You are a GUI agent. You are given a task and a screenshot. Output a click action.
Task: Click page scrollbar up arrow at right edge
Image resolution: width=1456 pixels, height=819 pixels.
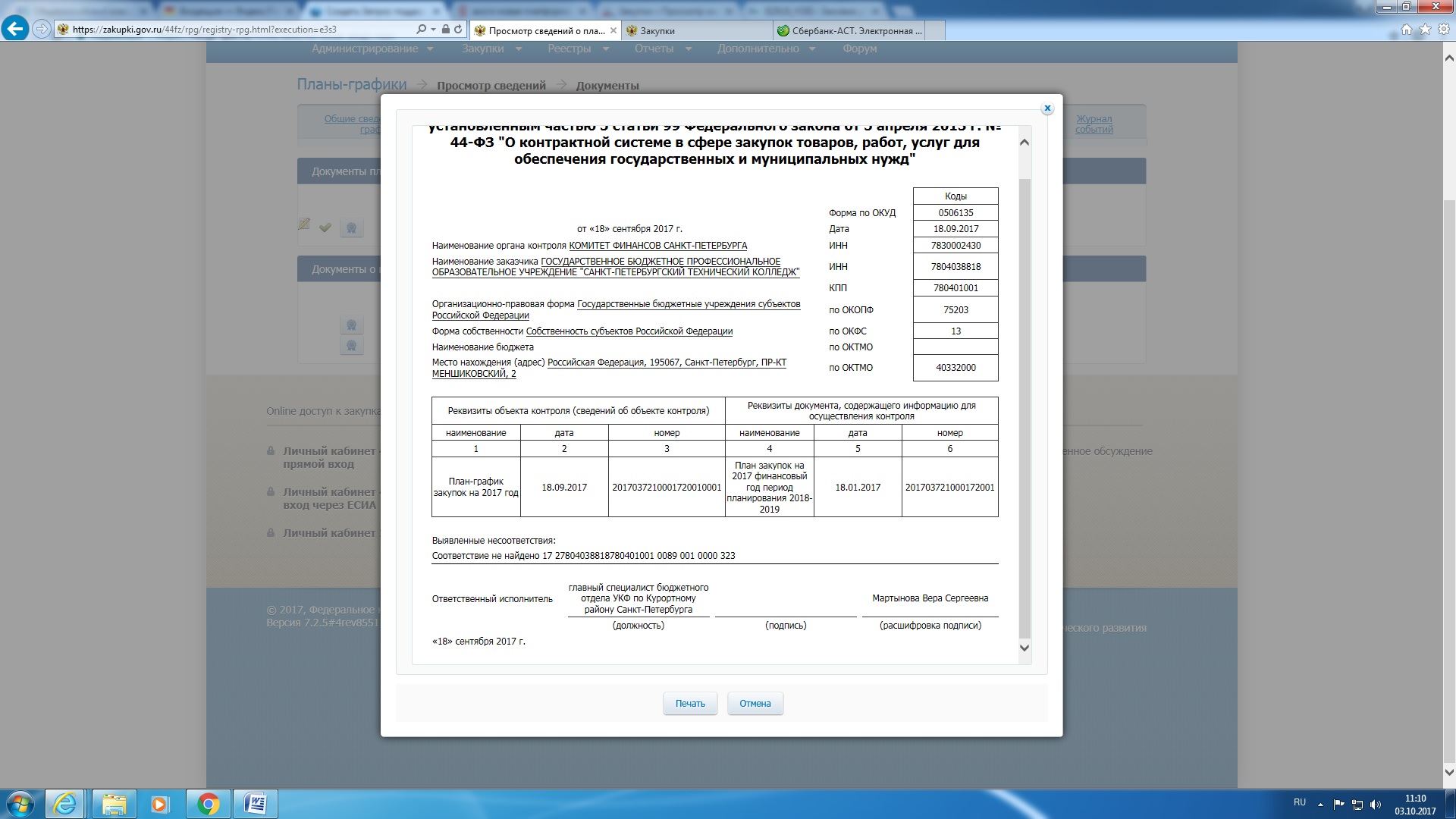tap(1449, 58)
